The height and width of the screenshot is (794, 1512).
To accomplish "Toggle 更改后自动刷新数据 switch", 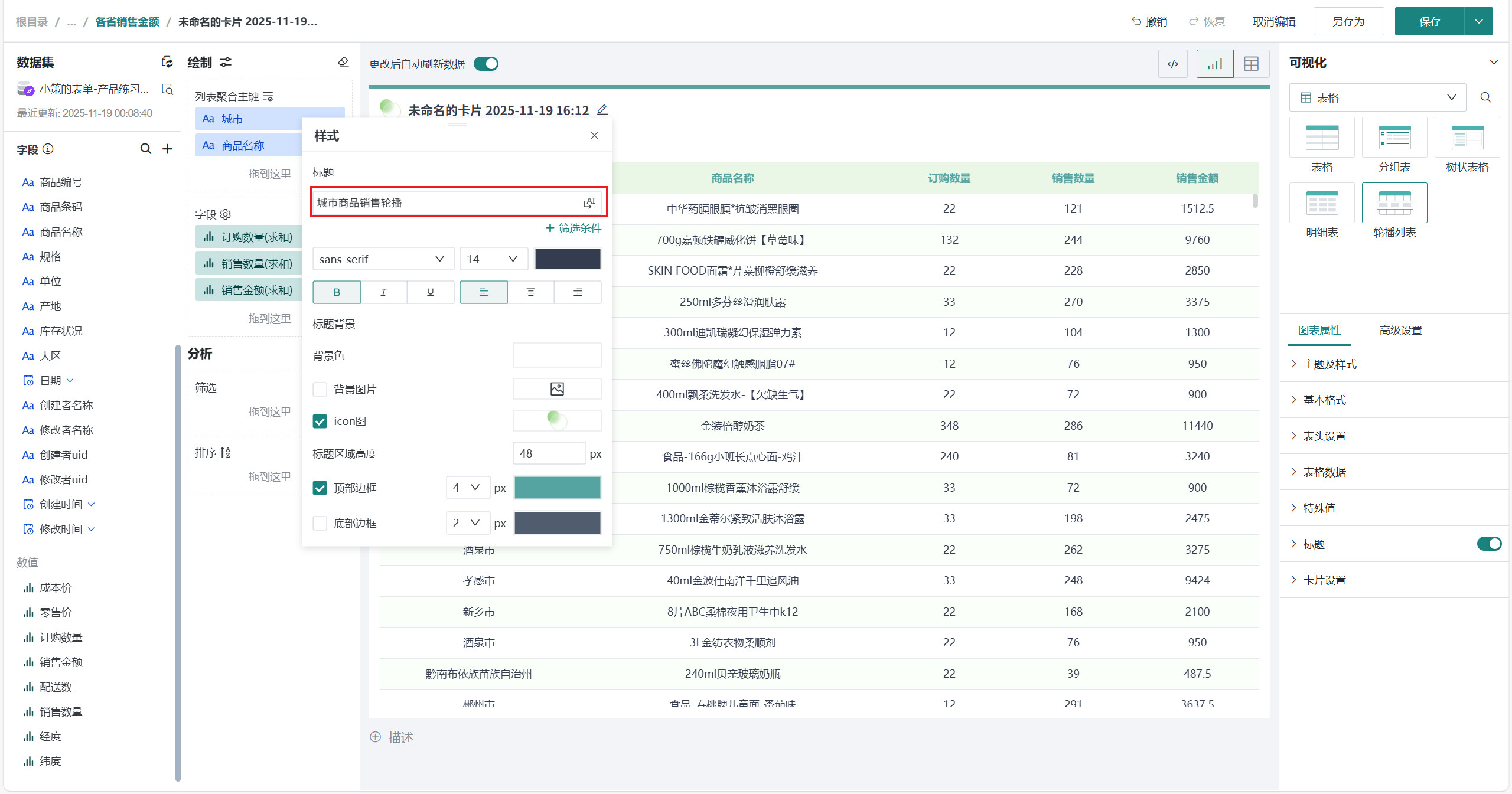I will (486, 64).
